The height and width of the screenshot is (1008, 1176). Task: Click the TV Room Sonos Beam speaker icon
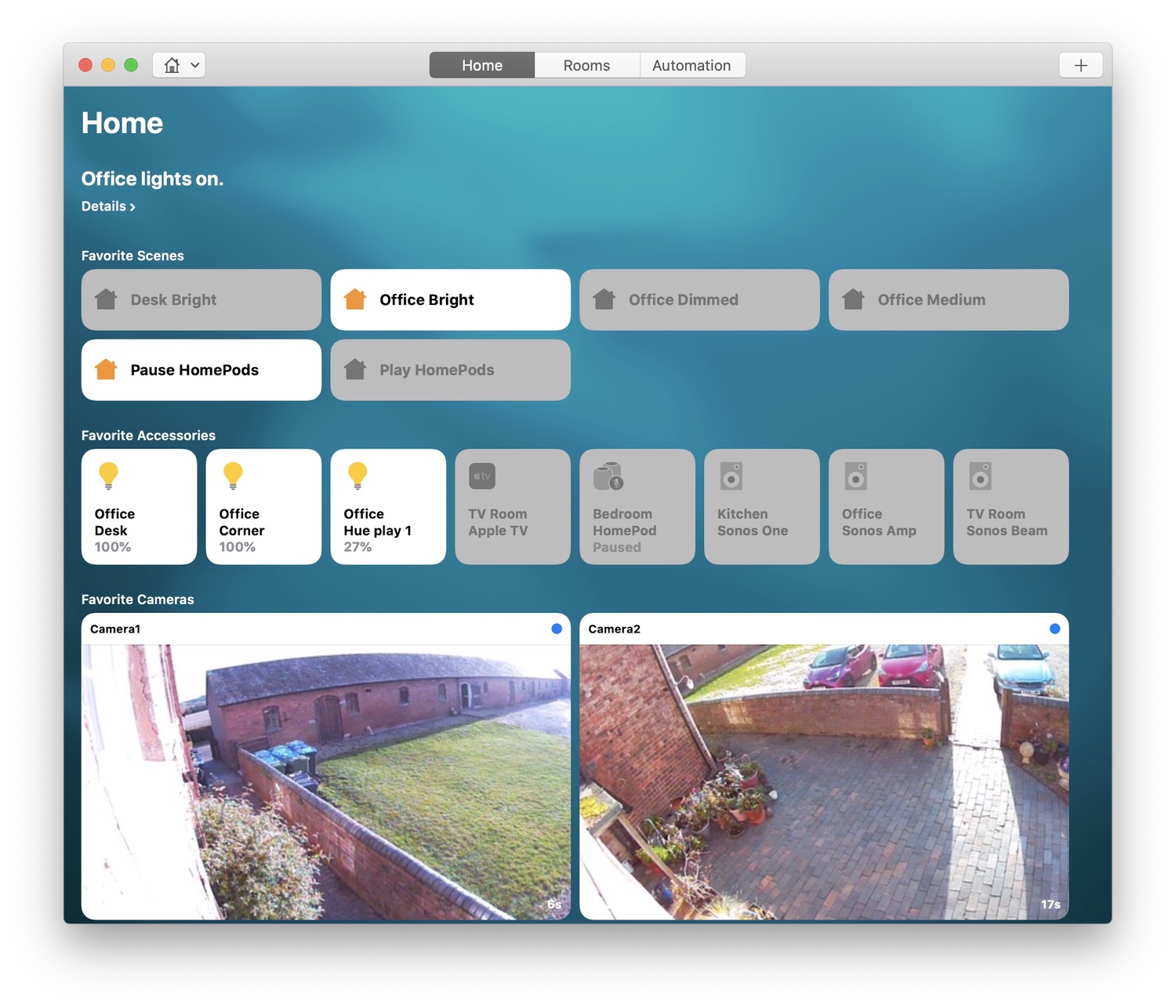click(x=981, y=476)
